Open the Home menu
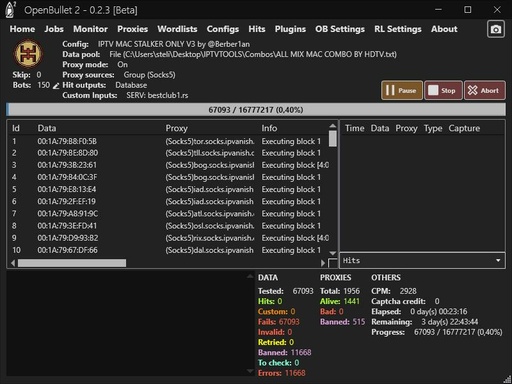The image size is (512, 384). pyautogui.click(x=22, y=29)
